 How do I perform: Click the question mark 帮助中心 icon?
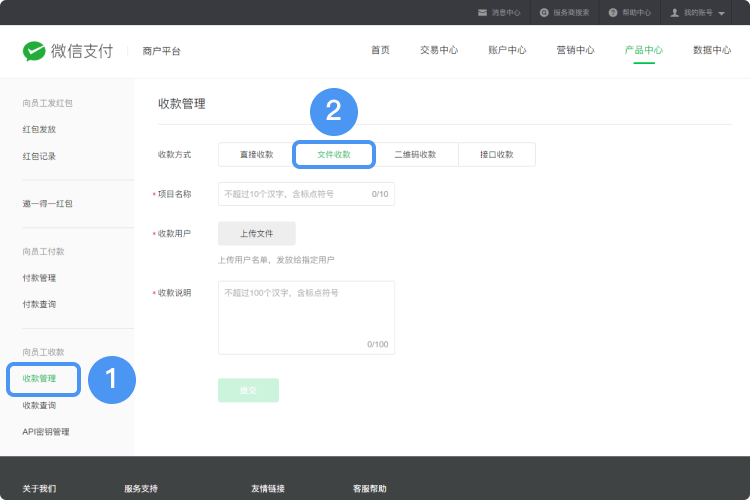[x=613, y=13]
